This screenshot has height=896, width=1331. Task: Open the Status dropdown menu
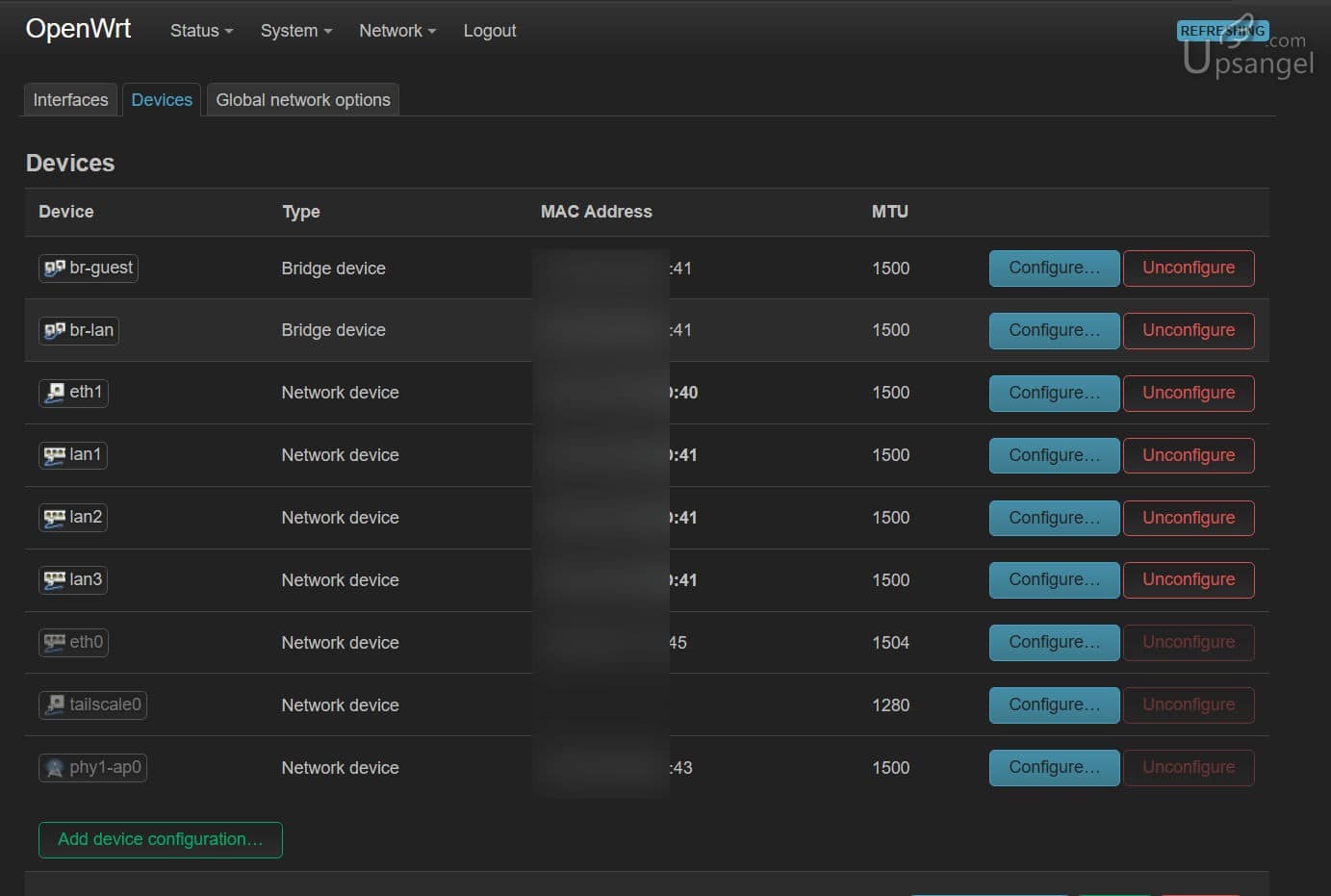pos(201,31)
